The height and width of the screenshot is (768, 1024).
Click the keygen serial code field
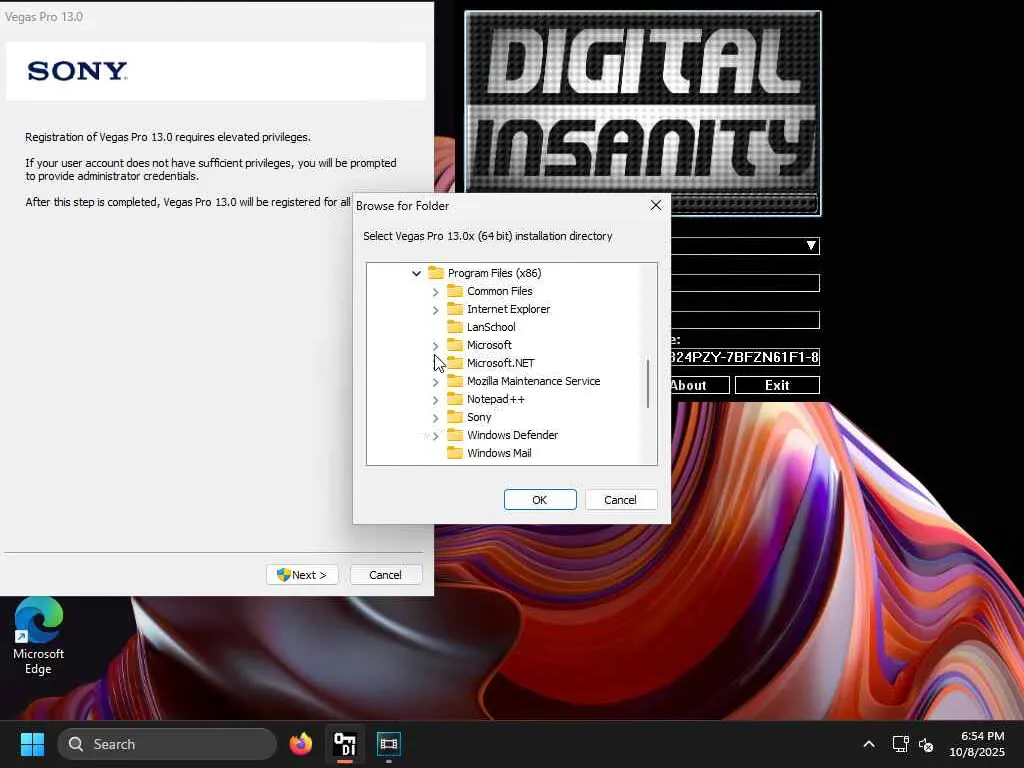pyautogui.click(x=745, y=357)
